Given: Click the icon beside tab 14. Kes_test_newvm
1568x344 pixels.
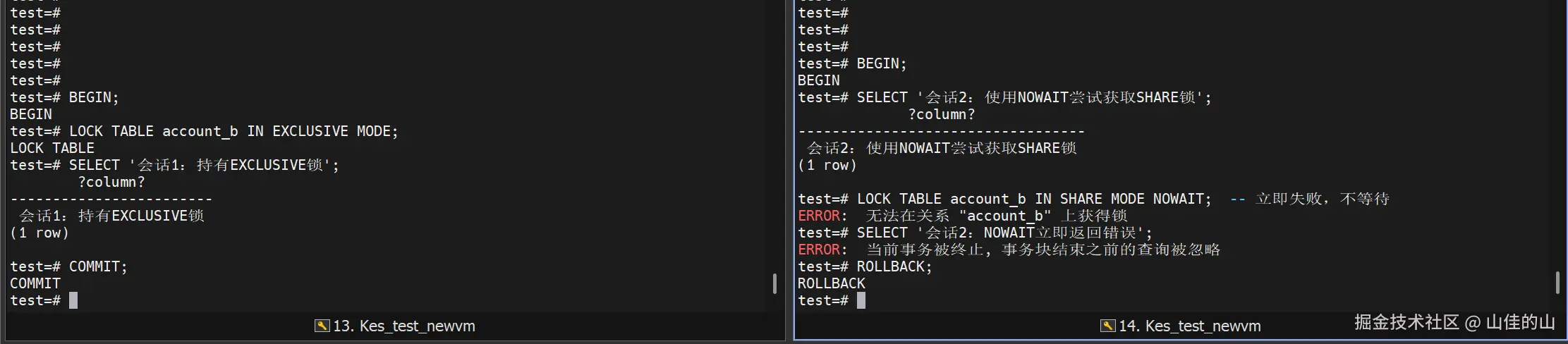Looking at the screenshot, I should pos(1107,326).
